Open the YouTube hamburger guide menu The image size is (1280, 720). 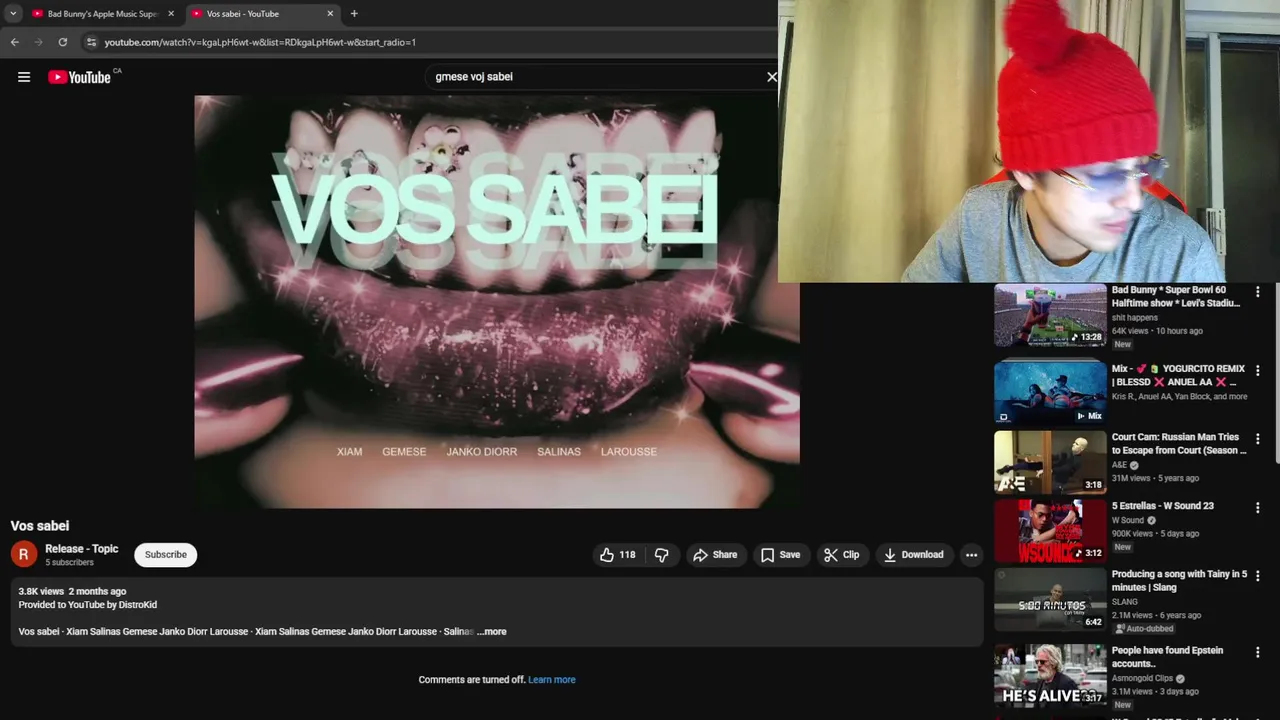tap(24, 77)
